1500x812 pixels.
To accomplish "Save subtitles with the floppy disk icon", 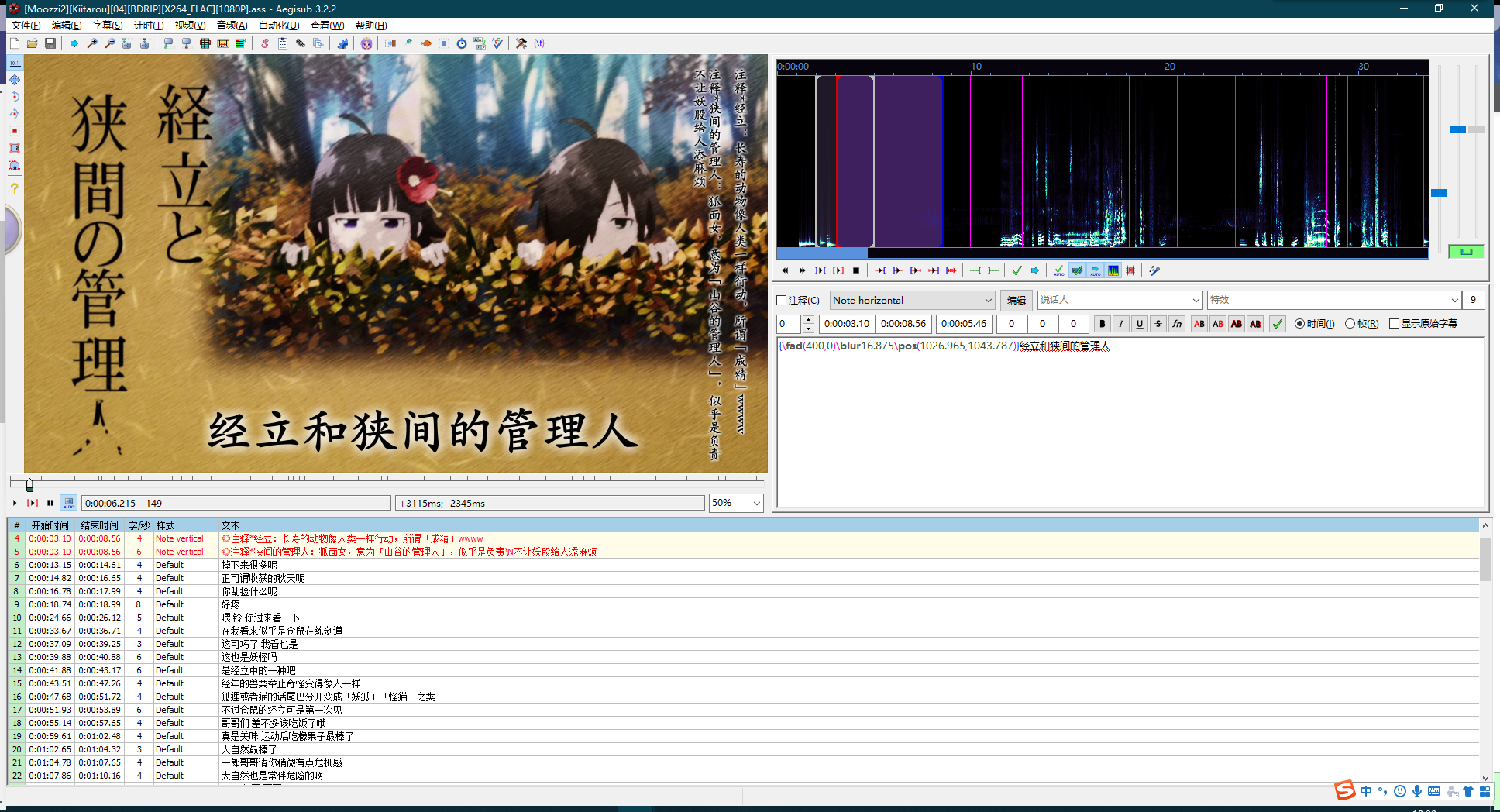I will 50,43.
